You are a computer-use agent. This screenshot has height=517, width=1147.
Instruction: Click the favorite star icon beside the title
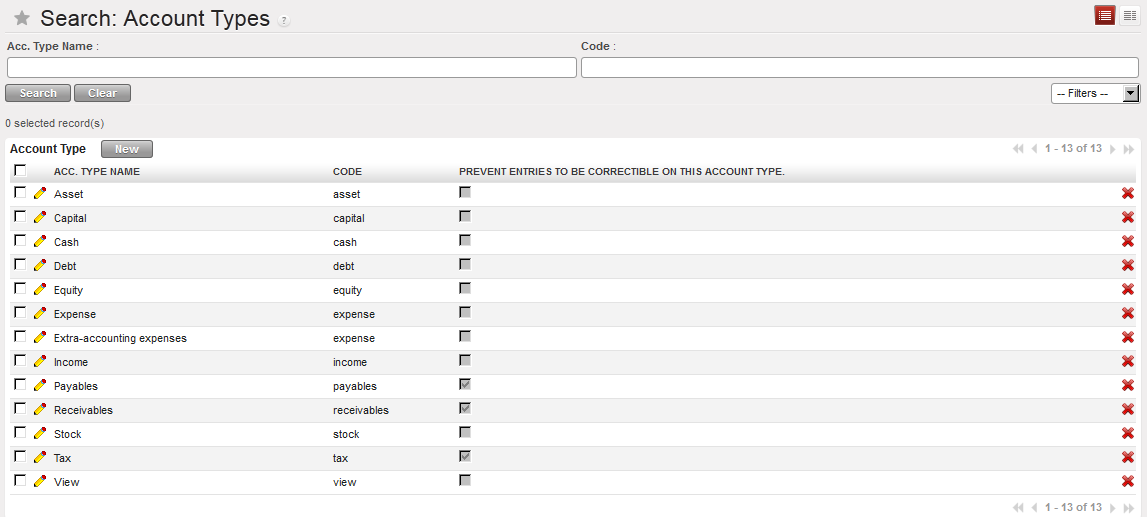(22, 19)
